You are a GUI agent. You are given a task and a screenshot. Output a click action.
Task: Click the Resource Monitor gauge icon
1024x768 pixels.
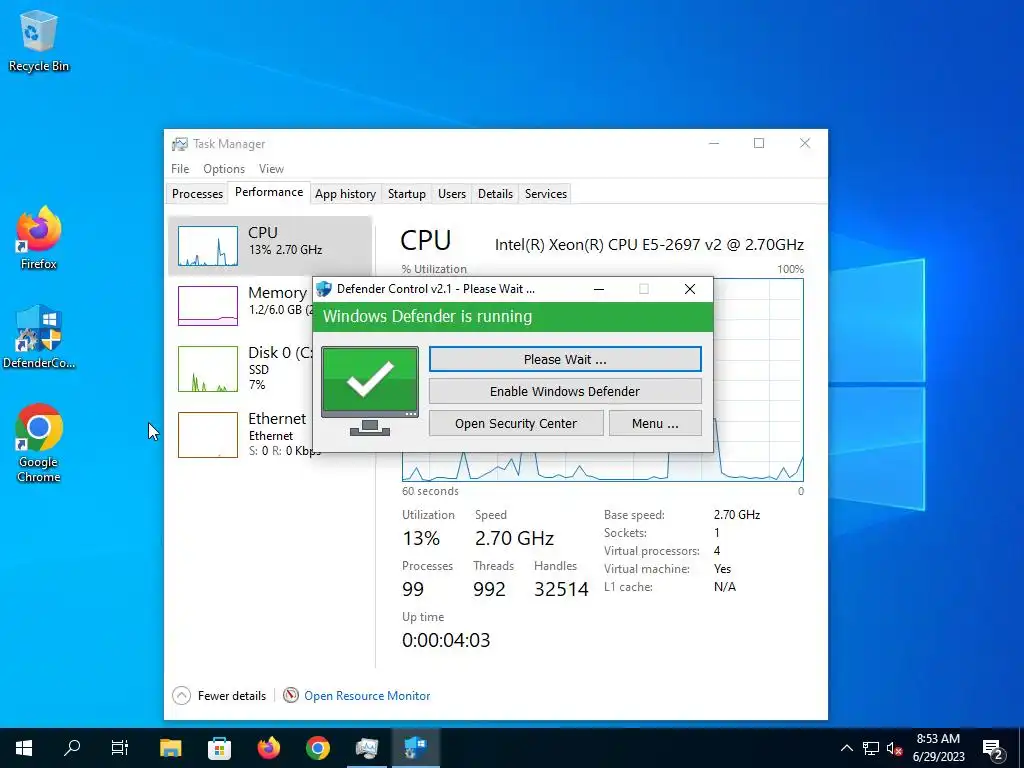pyautogui.click(x=291, y=696)
